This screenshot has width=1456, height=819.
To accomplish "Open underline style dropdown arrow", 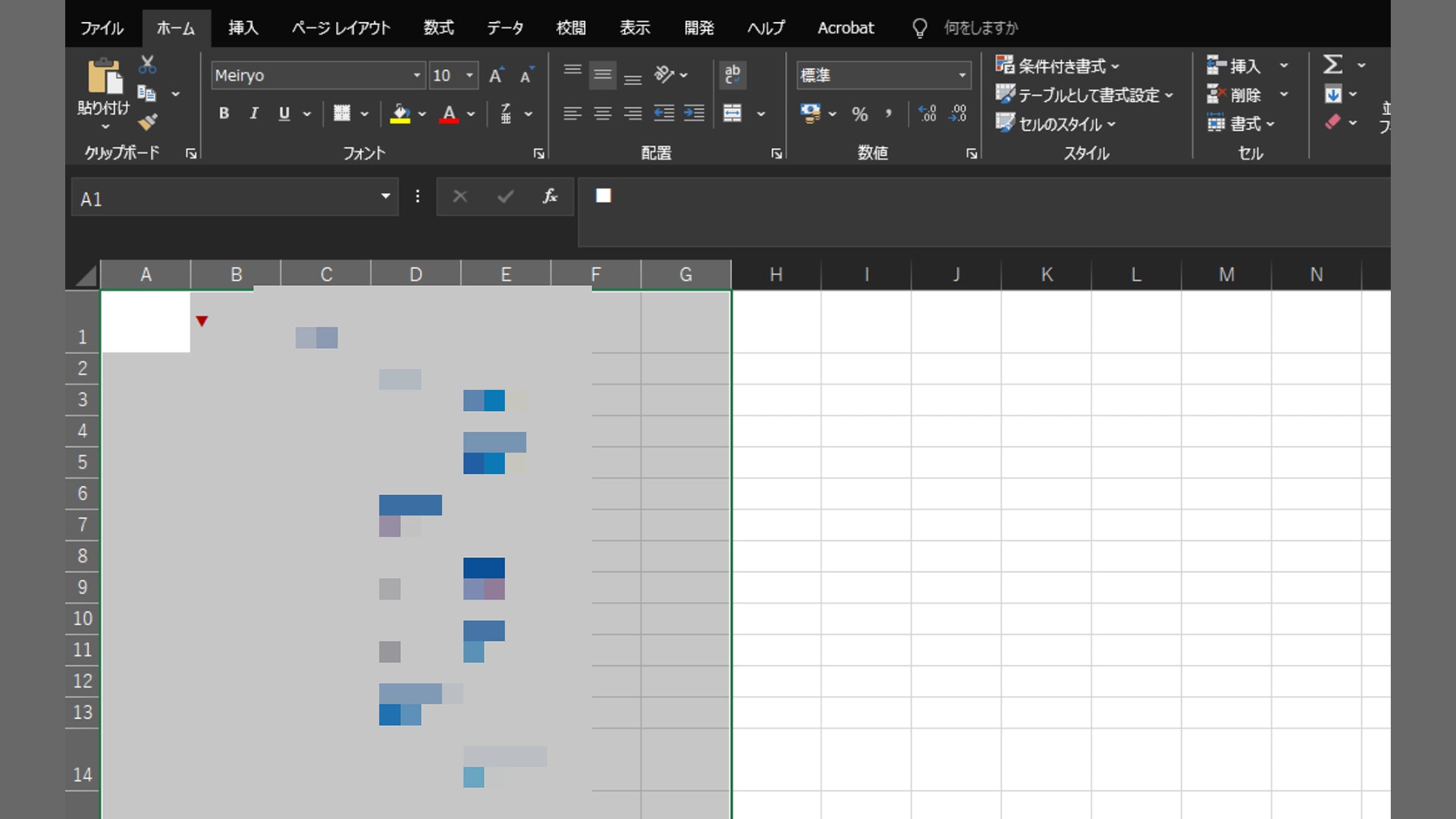I will (x=307, y=114).
